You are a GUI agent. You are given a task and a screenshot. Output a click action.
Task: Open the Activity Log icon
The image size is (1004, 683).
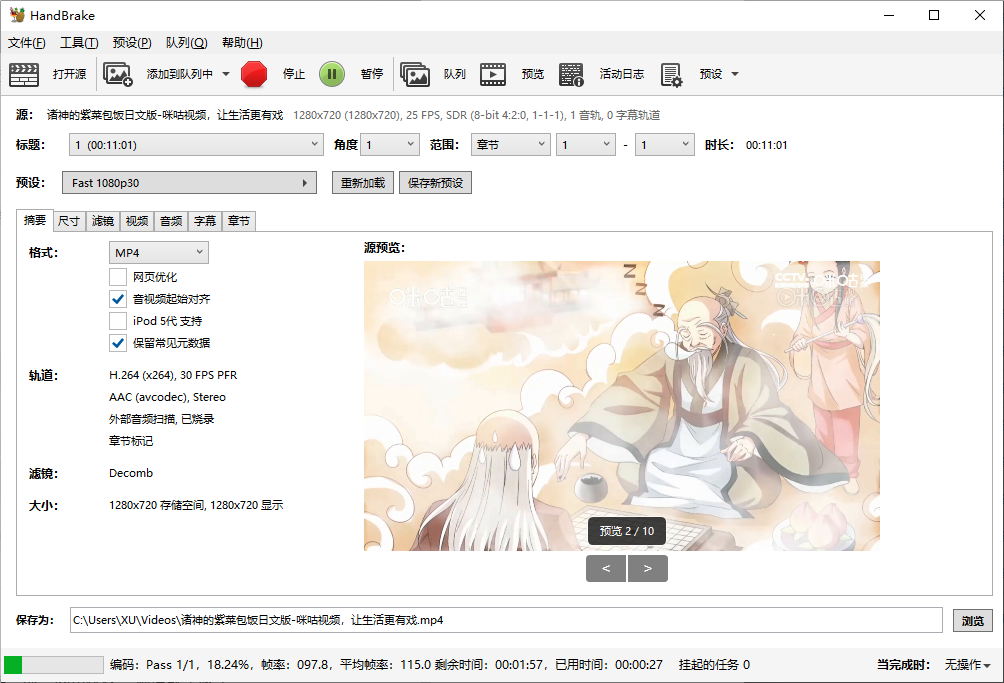coord(571,74)
